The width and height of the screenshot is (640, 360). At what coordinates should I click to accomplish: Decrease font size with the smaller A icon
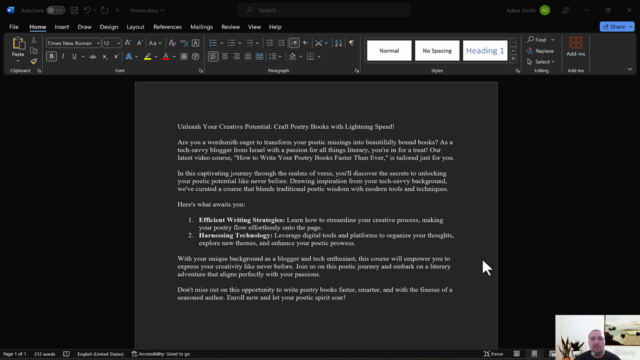click(x=140, y=43)
